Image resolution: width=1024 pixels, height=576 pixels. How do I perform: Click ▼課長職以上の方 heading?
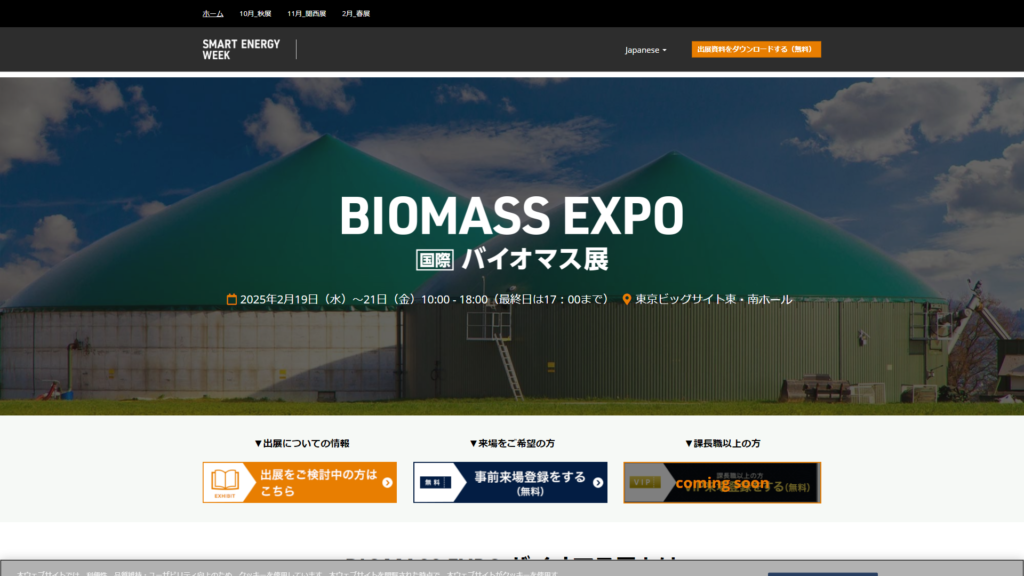[722, 443]
